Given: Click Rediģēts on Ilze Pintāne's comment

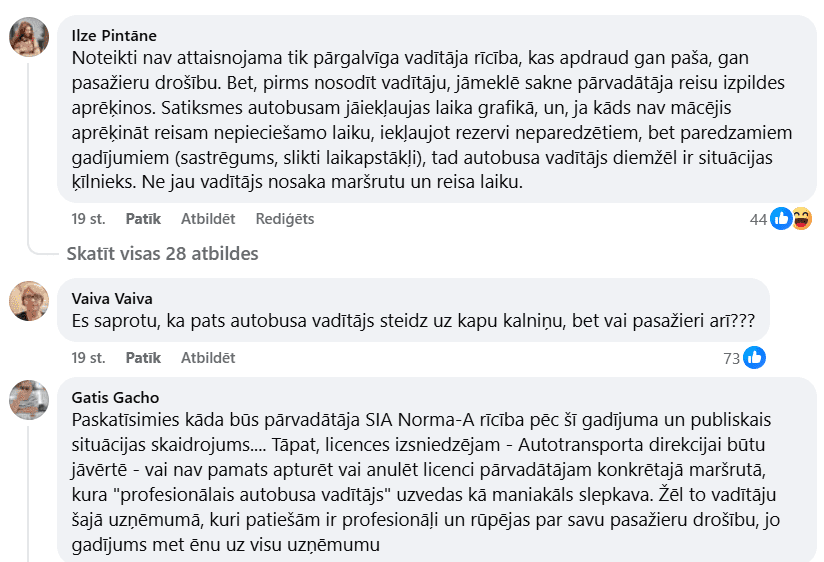Looking at the screenshot, I should 284,219.
